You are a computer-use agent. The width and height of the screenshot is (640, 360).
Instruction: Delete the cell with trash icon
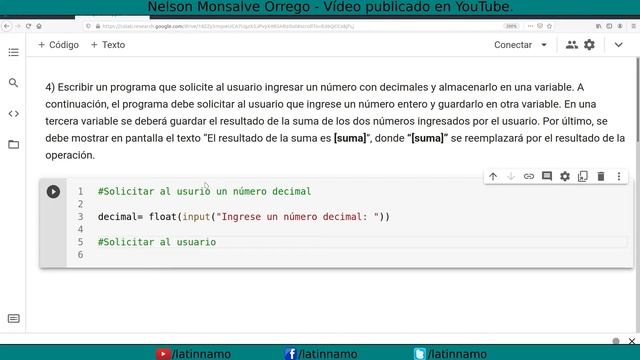click(601, 176)
